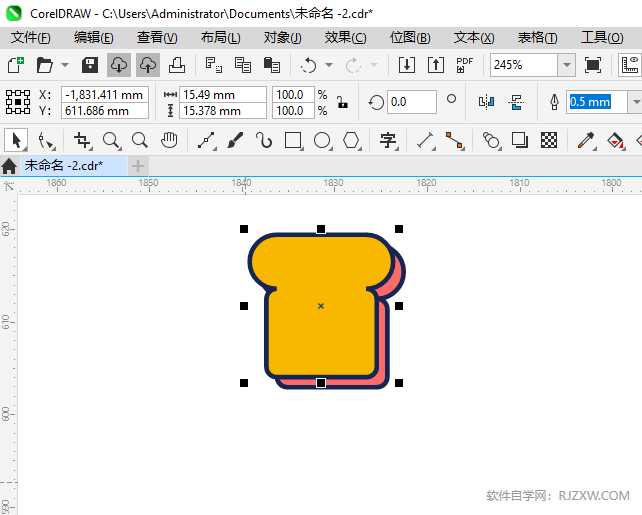Select the Transparency checkerboard tool
The height and width of the screenshot is (515, 642).
[x=549, y=140]
